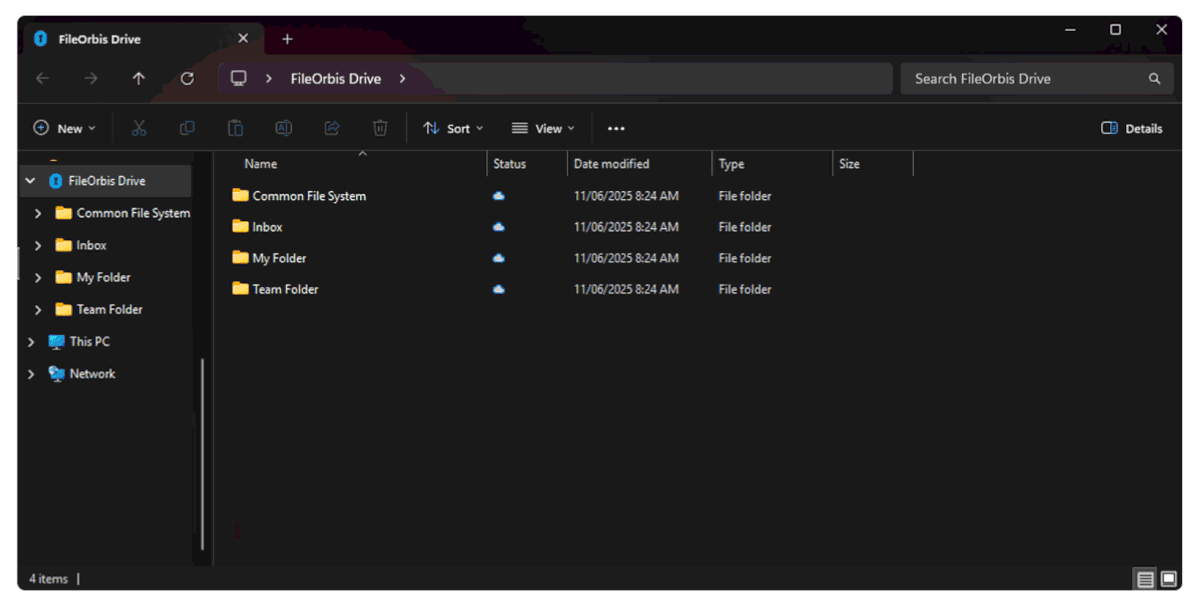The image size is (1200, 606).
Task: Open the New dropdown menu
Action: pyautogui.click(x=65, y=128)
